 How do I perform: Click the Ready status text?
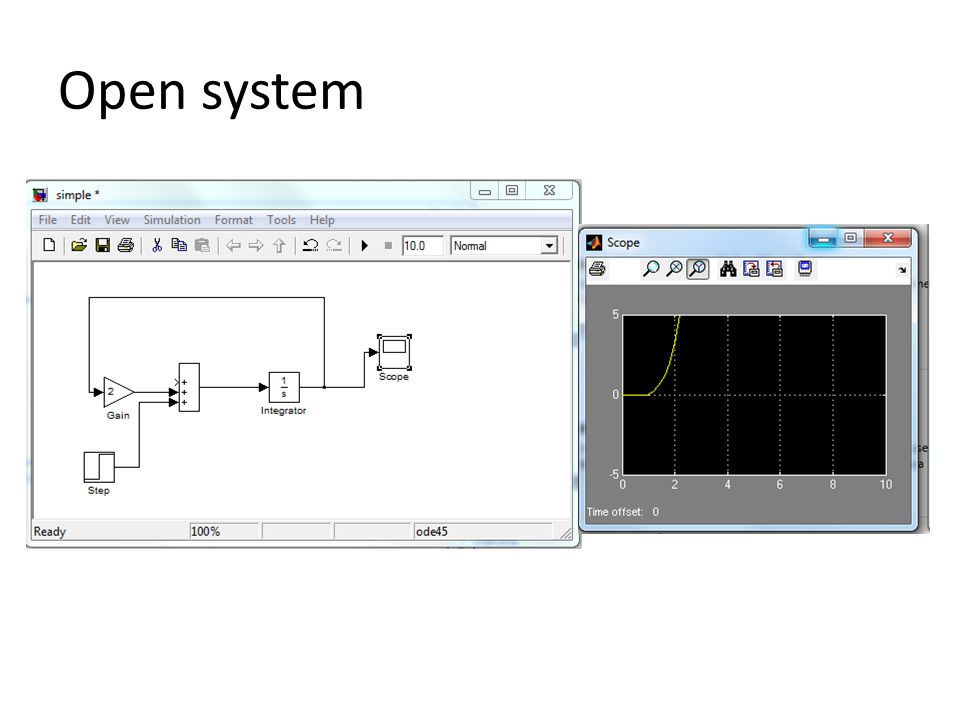pos(50,531)
